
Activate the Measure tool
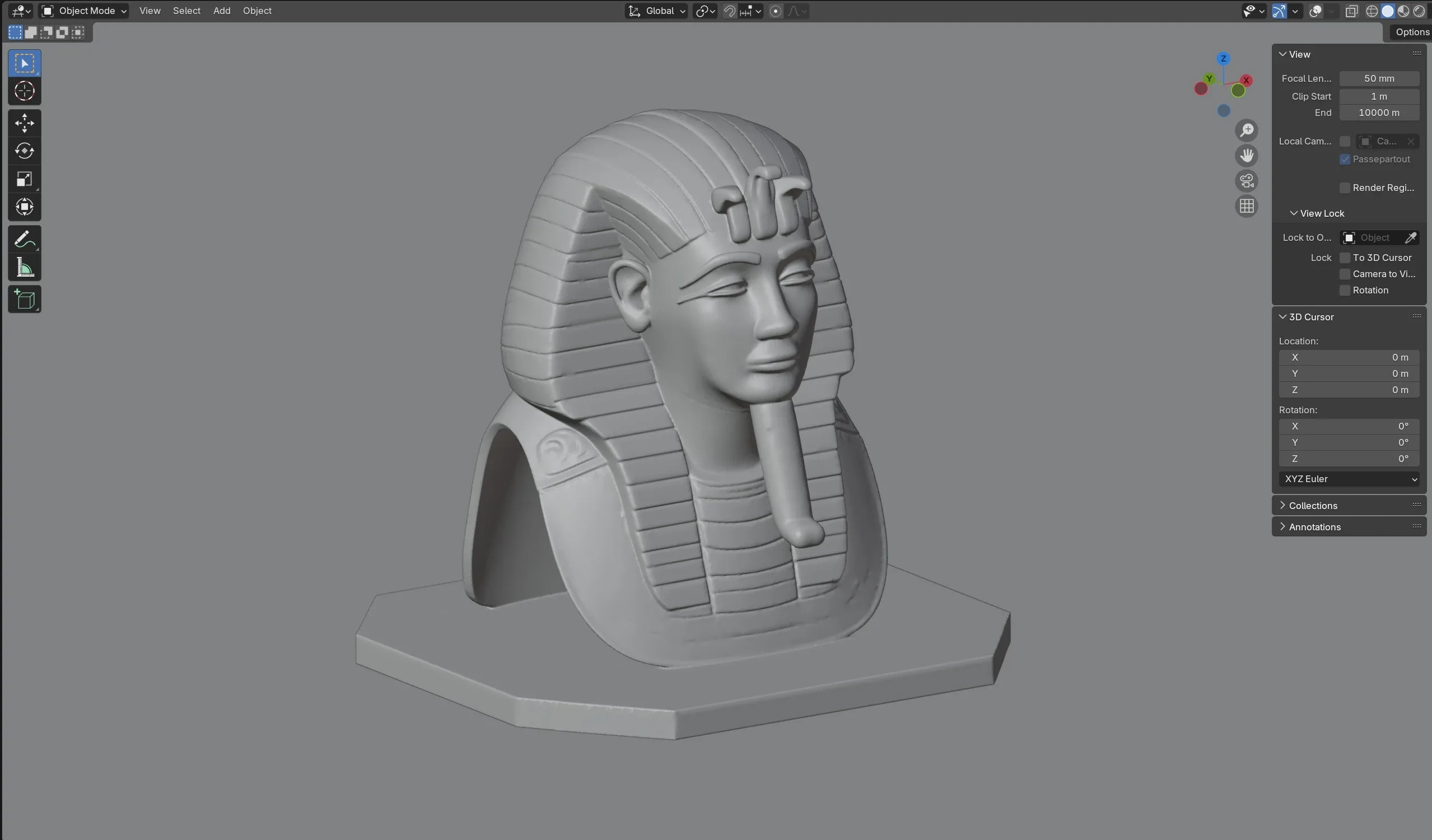pos(25,267)
